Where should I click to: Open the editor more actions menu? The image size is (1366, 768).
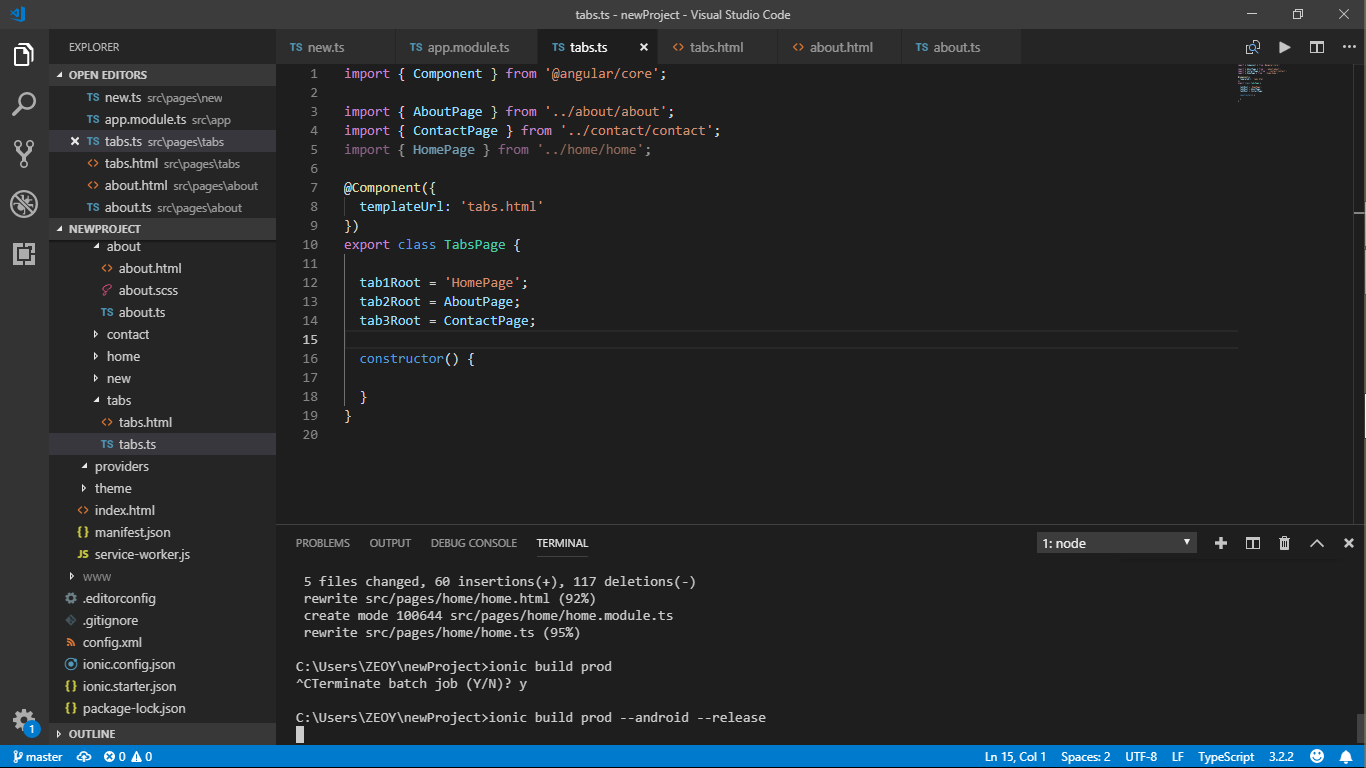(1347, 47)
